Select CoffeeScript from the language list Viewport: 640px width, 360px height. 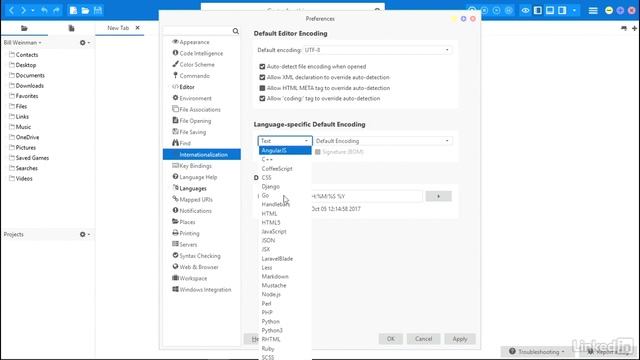click(x=285, y=169)
